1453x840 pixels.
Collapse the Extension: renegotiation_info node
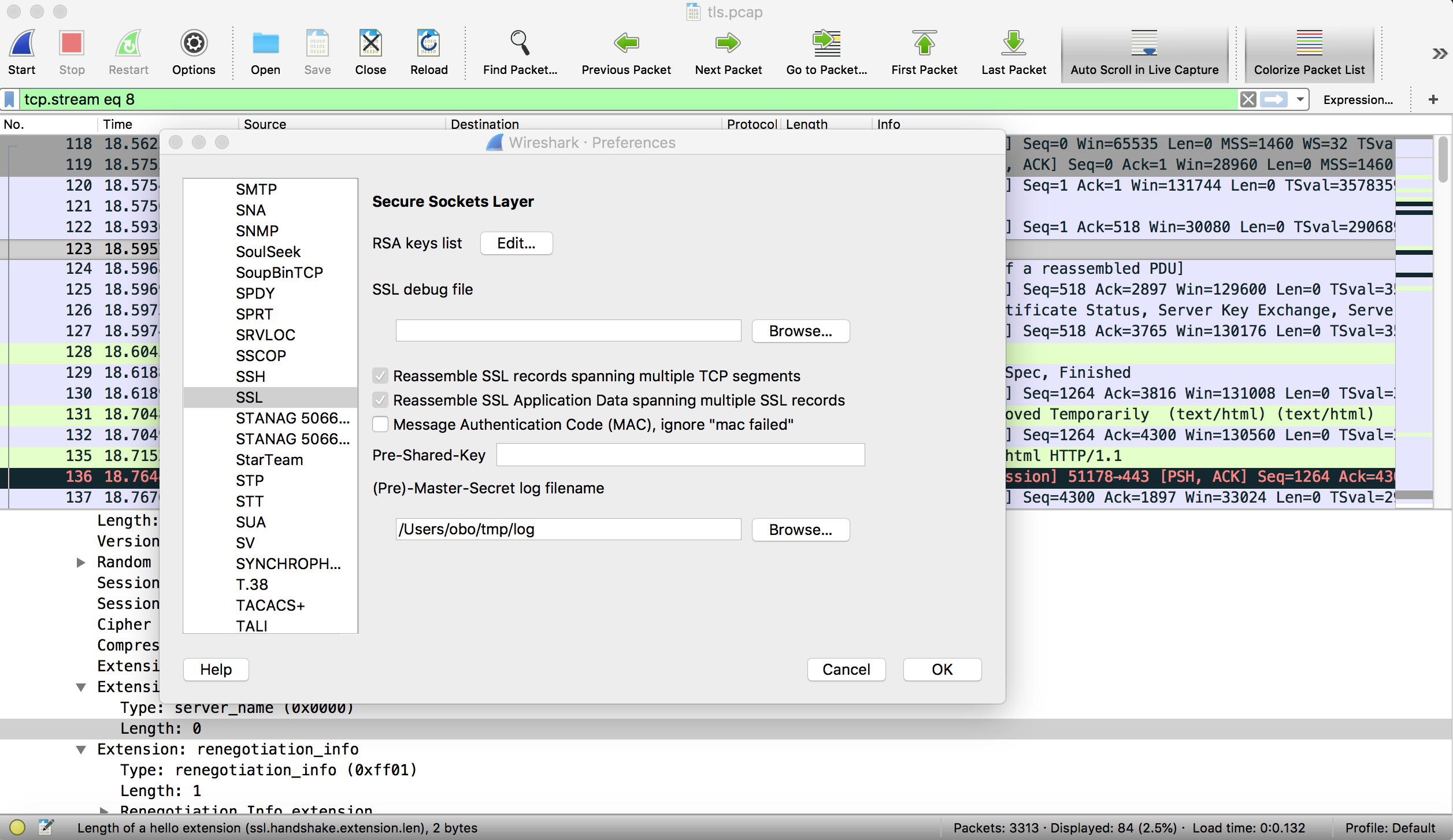(81, 749)
